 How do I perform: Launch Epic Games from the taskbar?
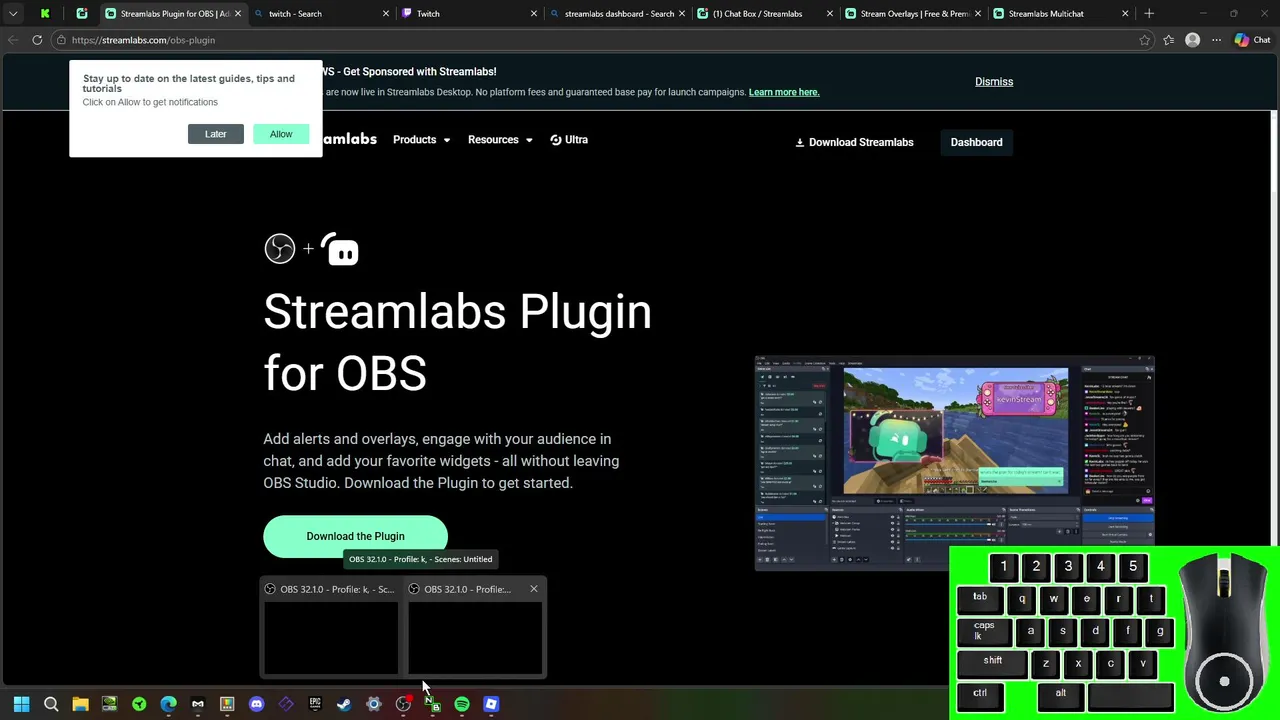tap(315, 704)
